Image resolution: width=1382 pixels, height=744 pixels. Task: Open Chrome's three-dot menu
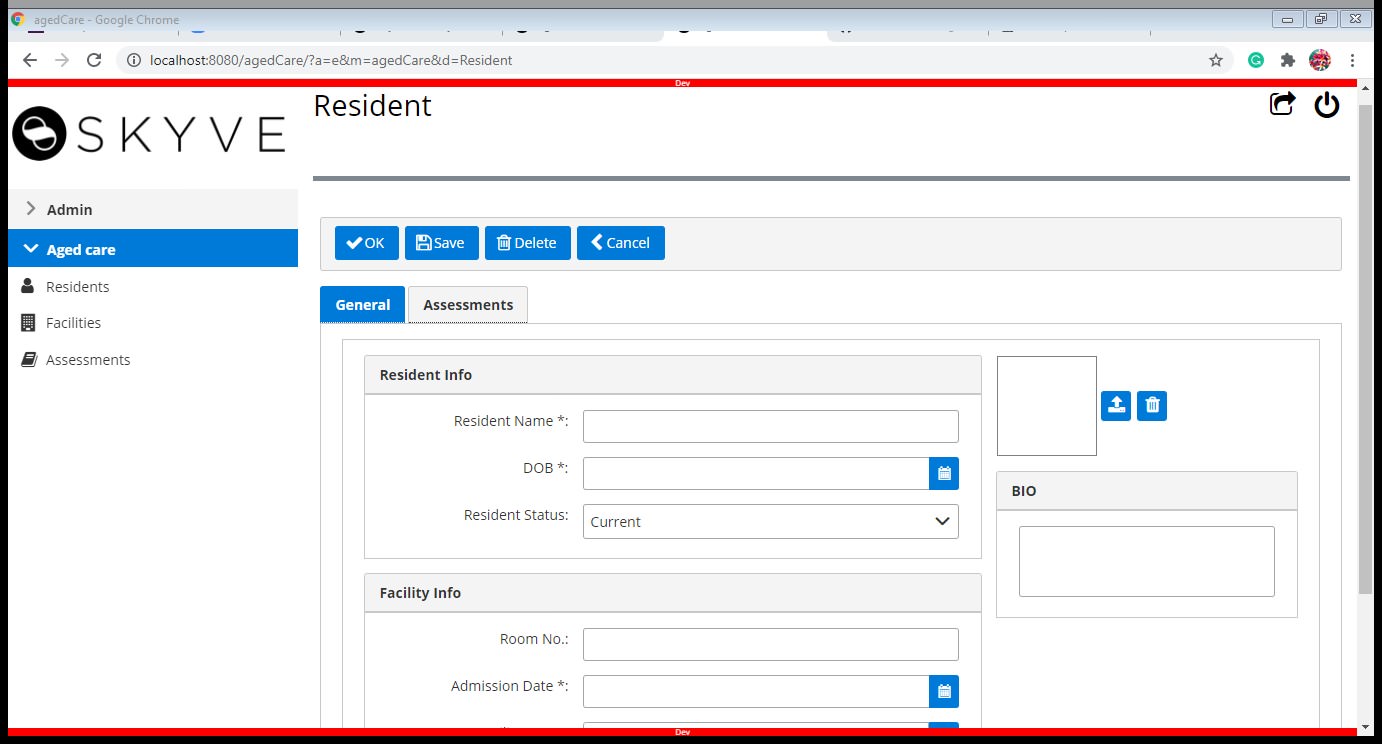[x=1352, y=60]
